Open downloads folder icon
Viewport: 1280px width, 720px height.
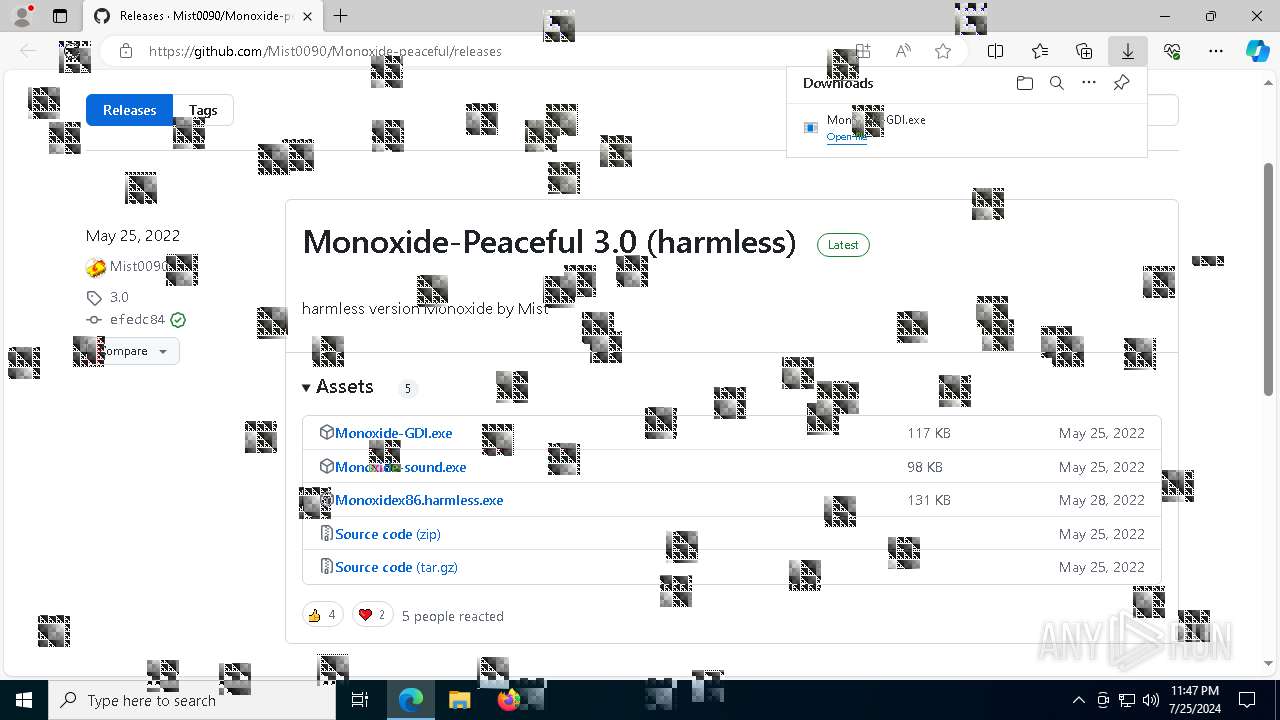1024,83
